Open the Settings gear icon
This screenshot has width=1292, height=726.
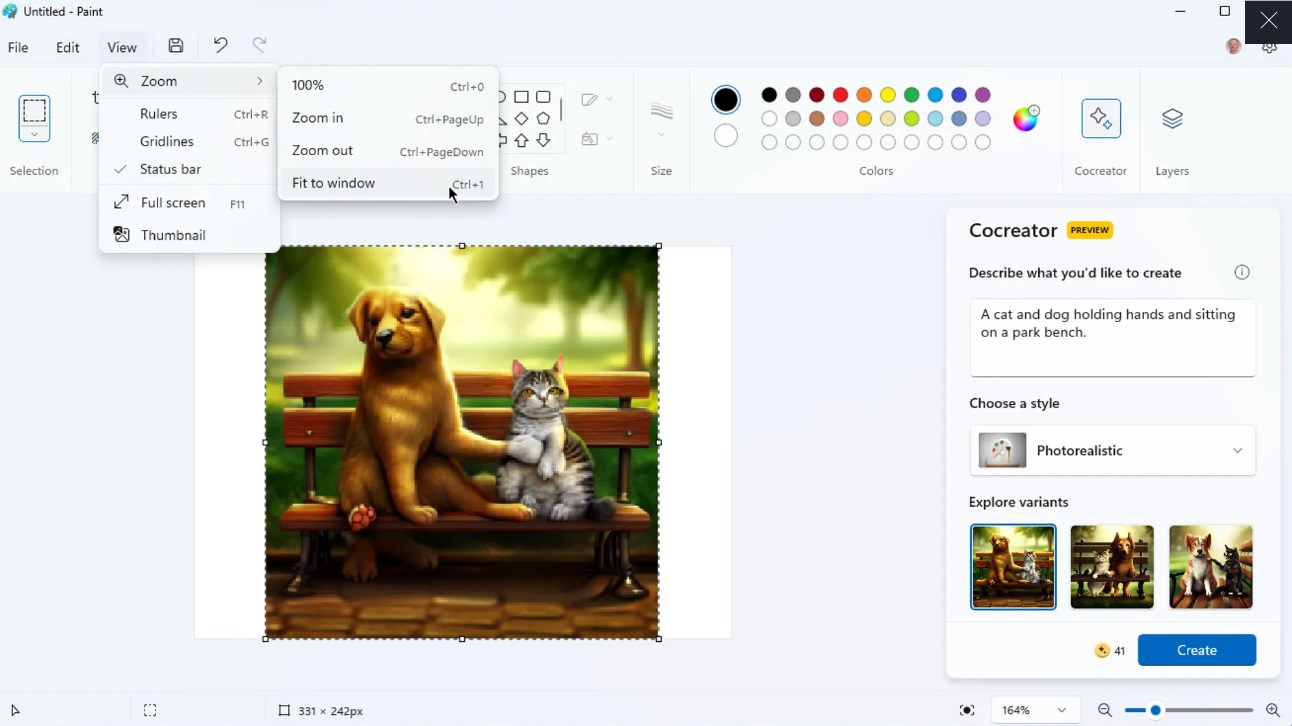click(1270, 47)
